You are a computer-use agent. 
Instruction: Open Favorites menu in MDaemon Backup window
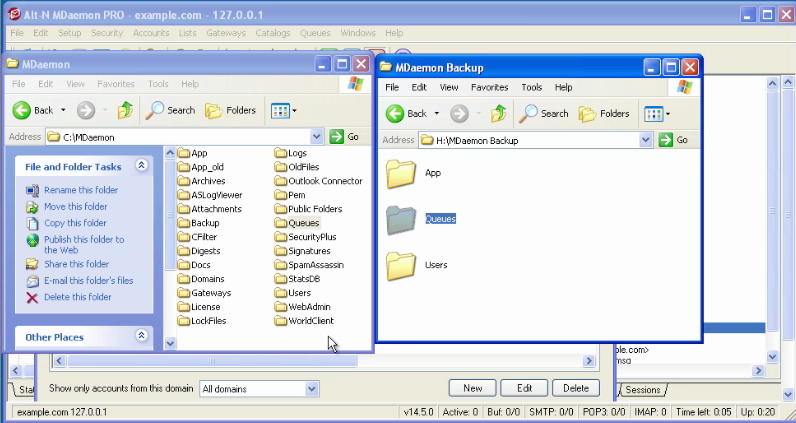click(x=489, y=87)
